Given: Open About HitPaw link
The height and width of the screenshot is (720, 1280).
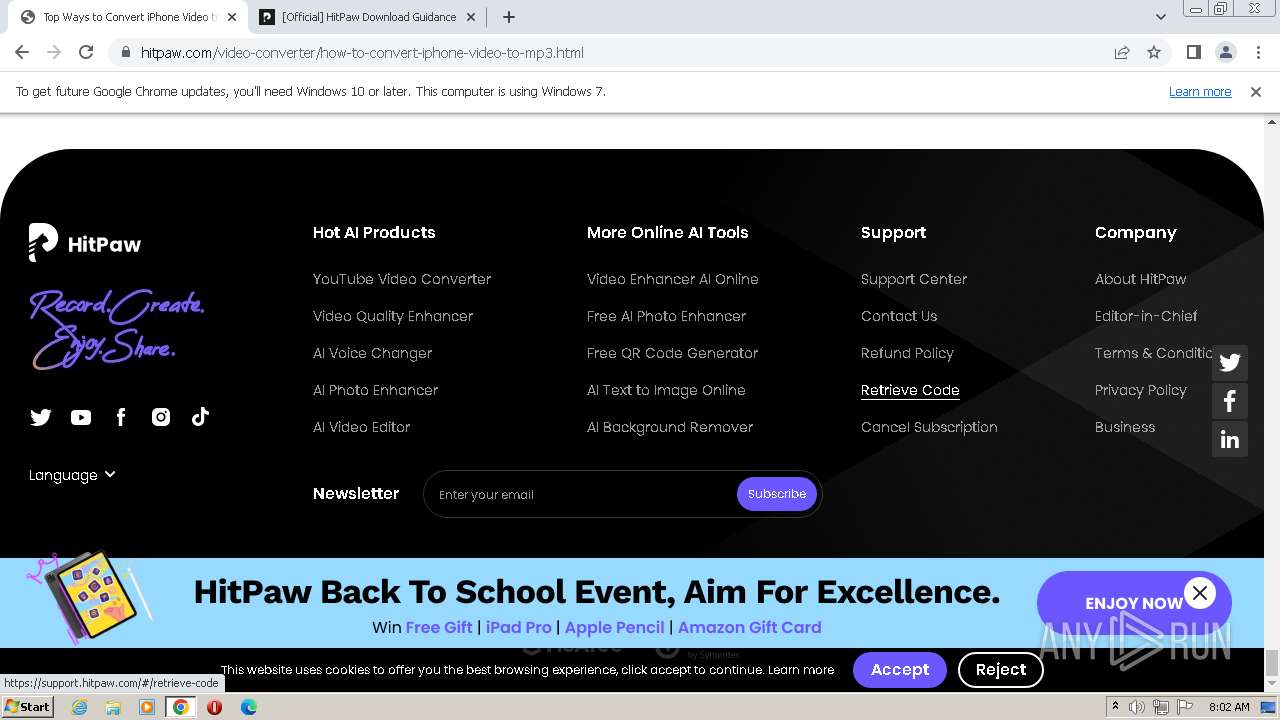Looking at the screenshot, I should click(x=1141, y=279).
